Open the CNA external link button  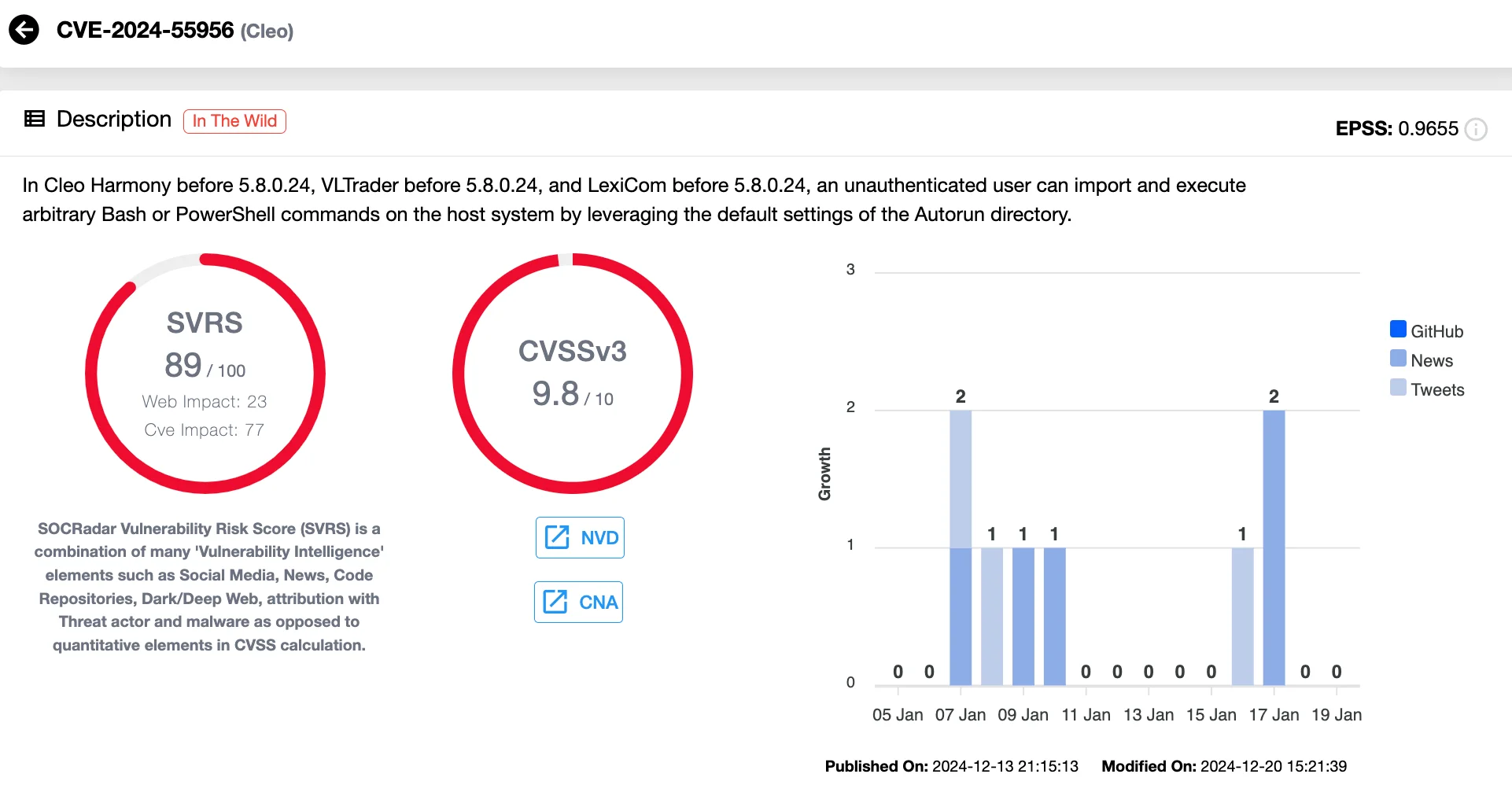point(578,602)
